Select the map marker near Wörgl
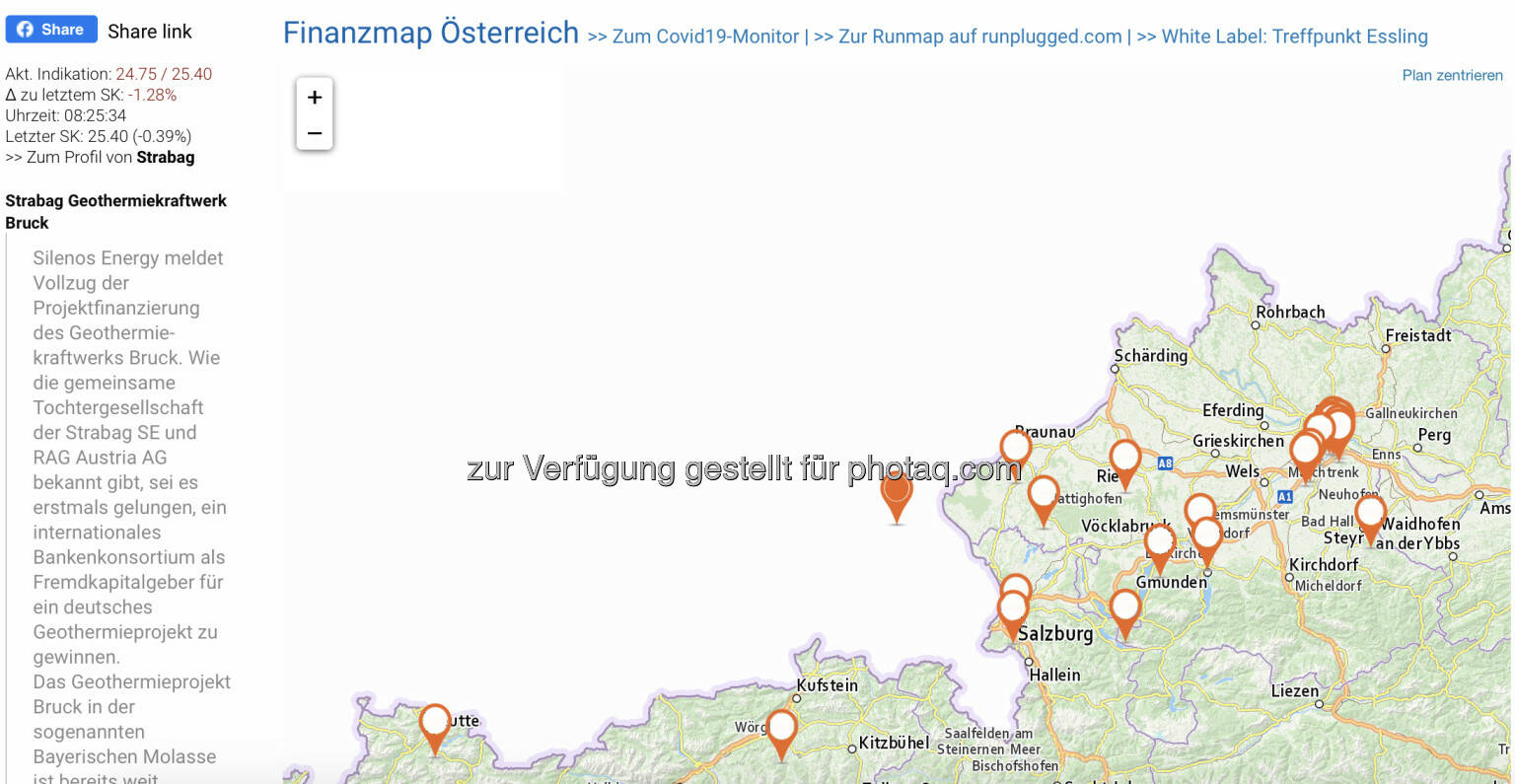 [x=781, y=731]
